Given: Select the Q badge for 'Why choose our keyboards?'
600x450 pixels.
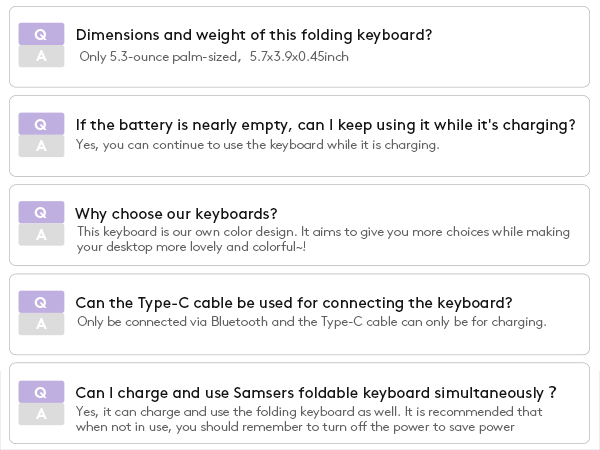Looking at the screenshot, I should coord(41,213).
